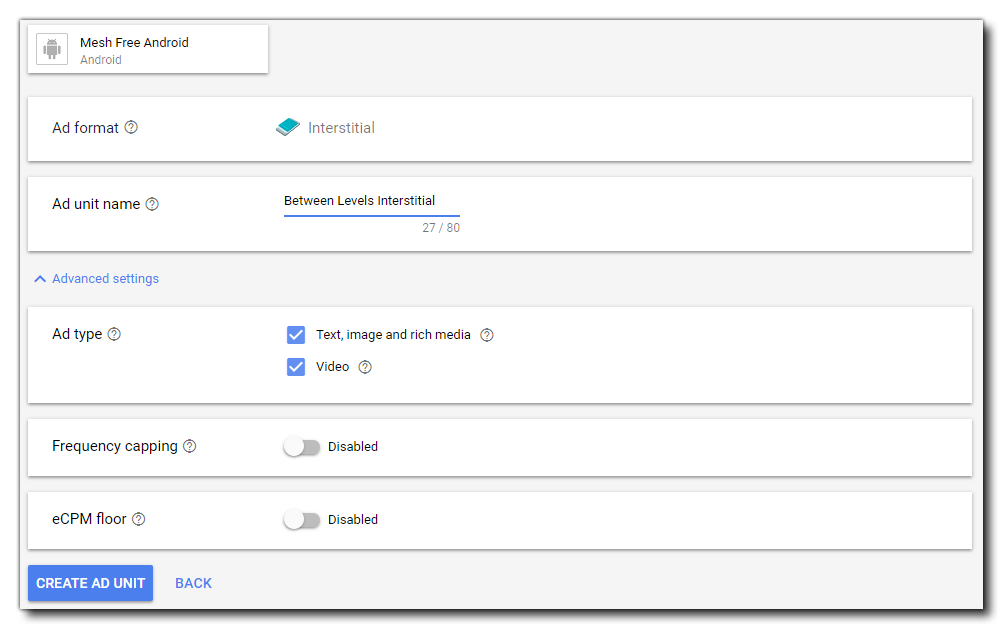
Task: Click the Android robot app icon
Action: (52, 49)
